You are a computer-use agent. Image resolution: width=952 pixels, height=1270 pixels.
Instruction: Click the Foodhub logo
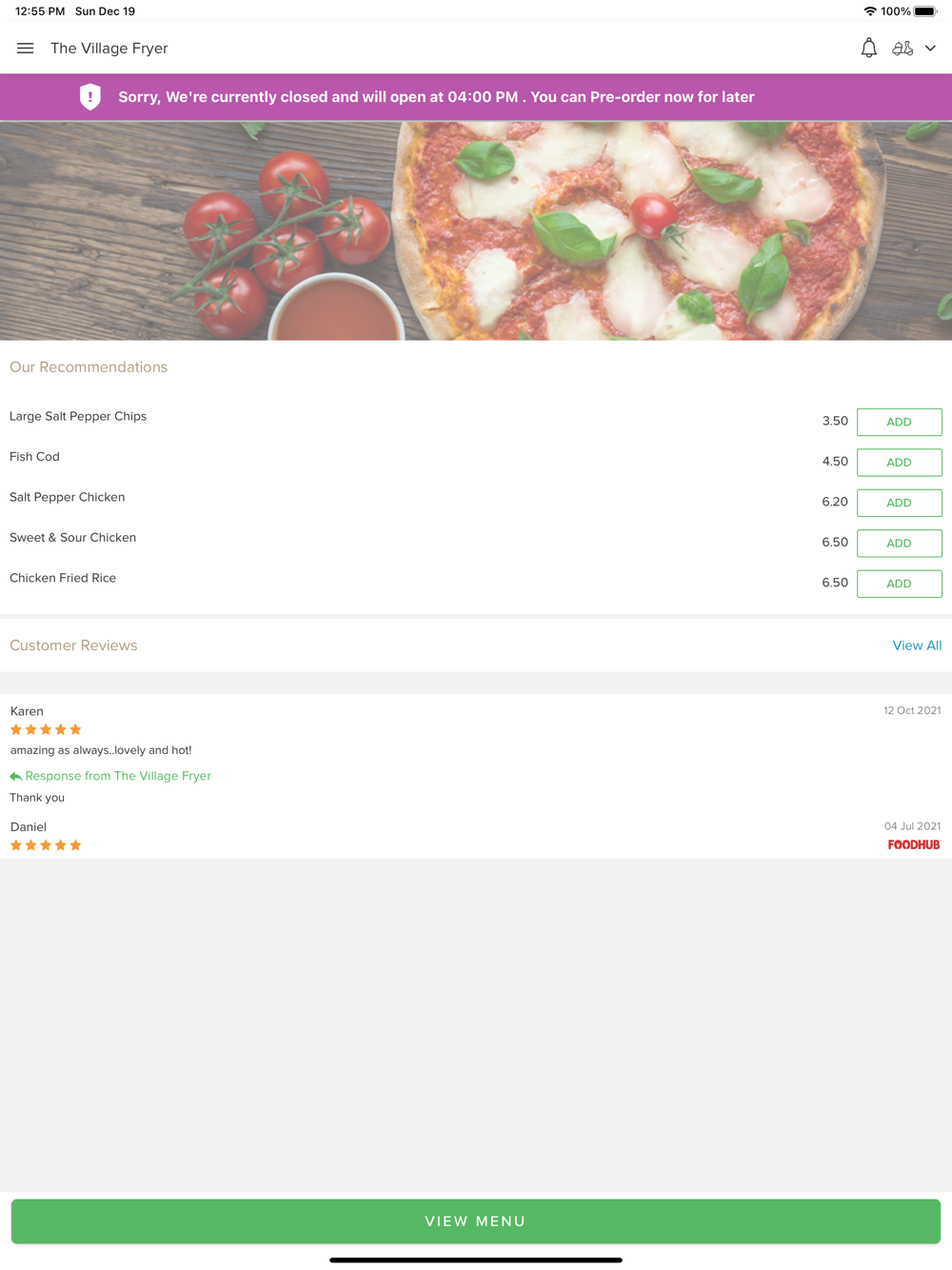click(914, 844)
